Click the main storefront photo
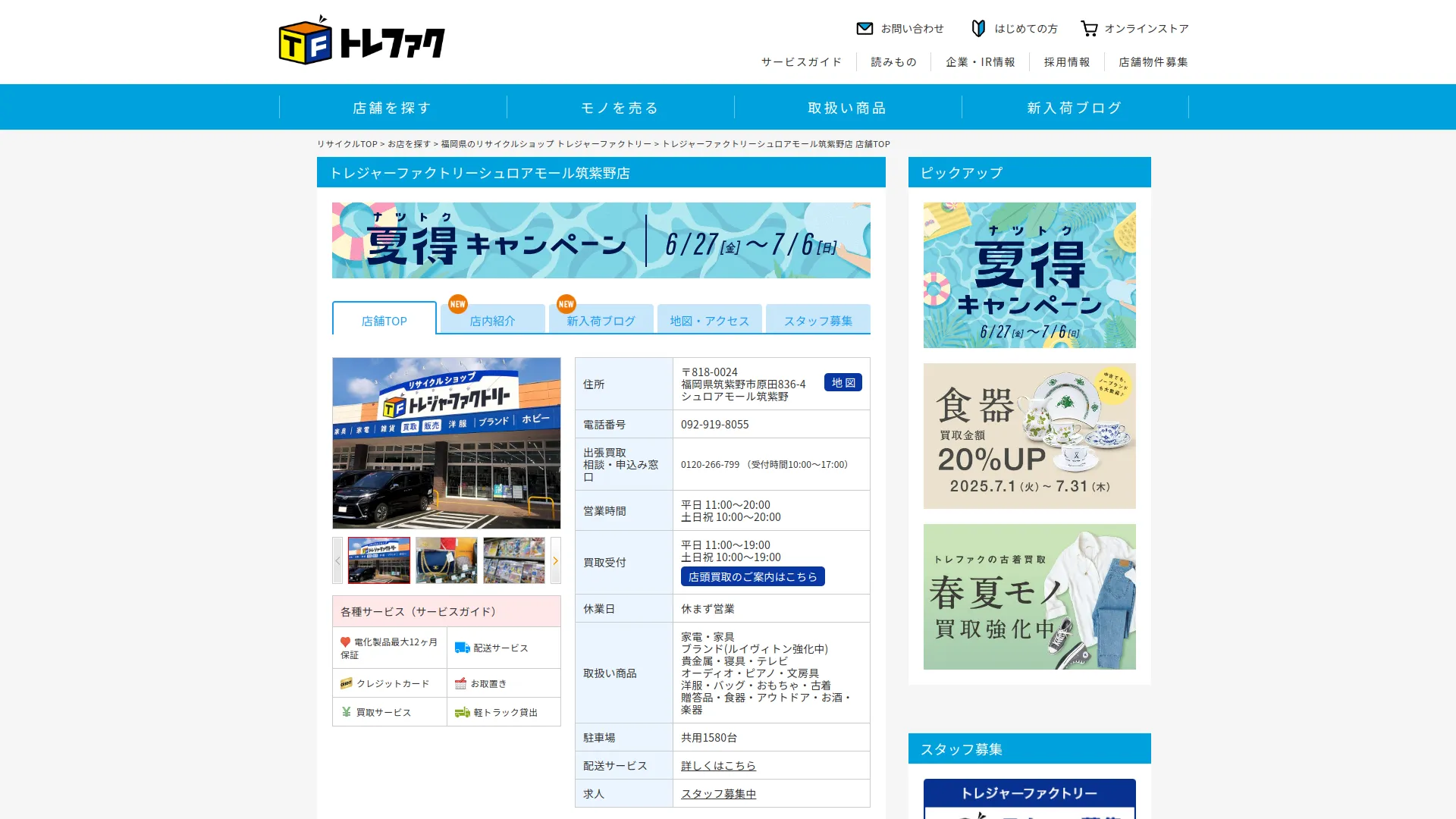Image resolution: width=1456 pixels, height=819 pixels. pos(447,443)
